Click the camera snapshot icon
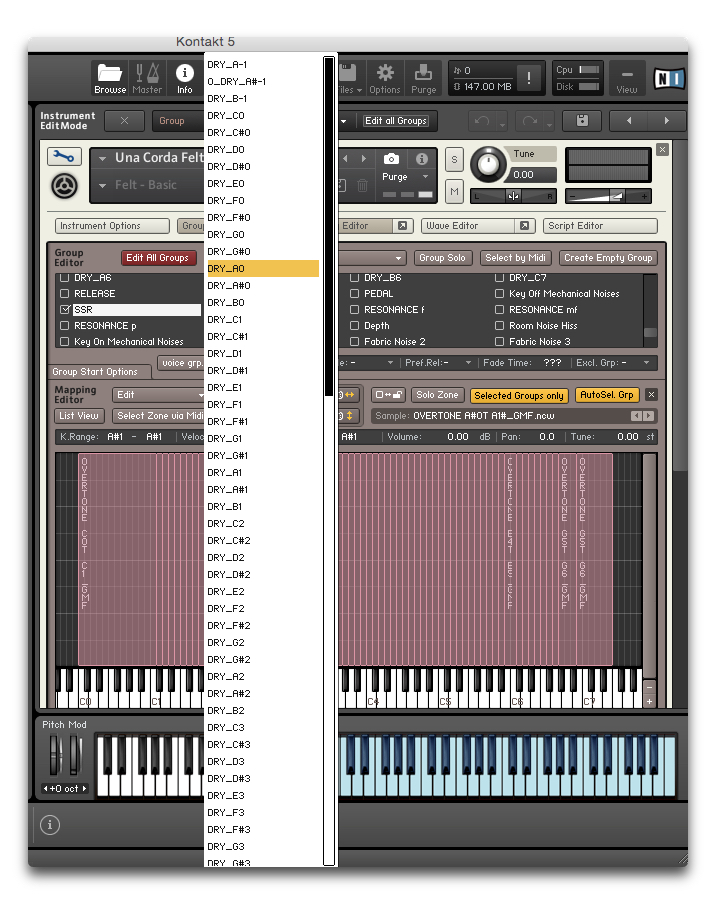 391,158
